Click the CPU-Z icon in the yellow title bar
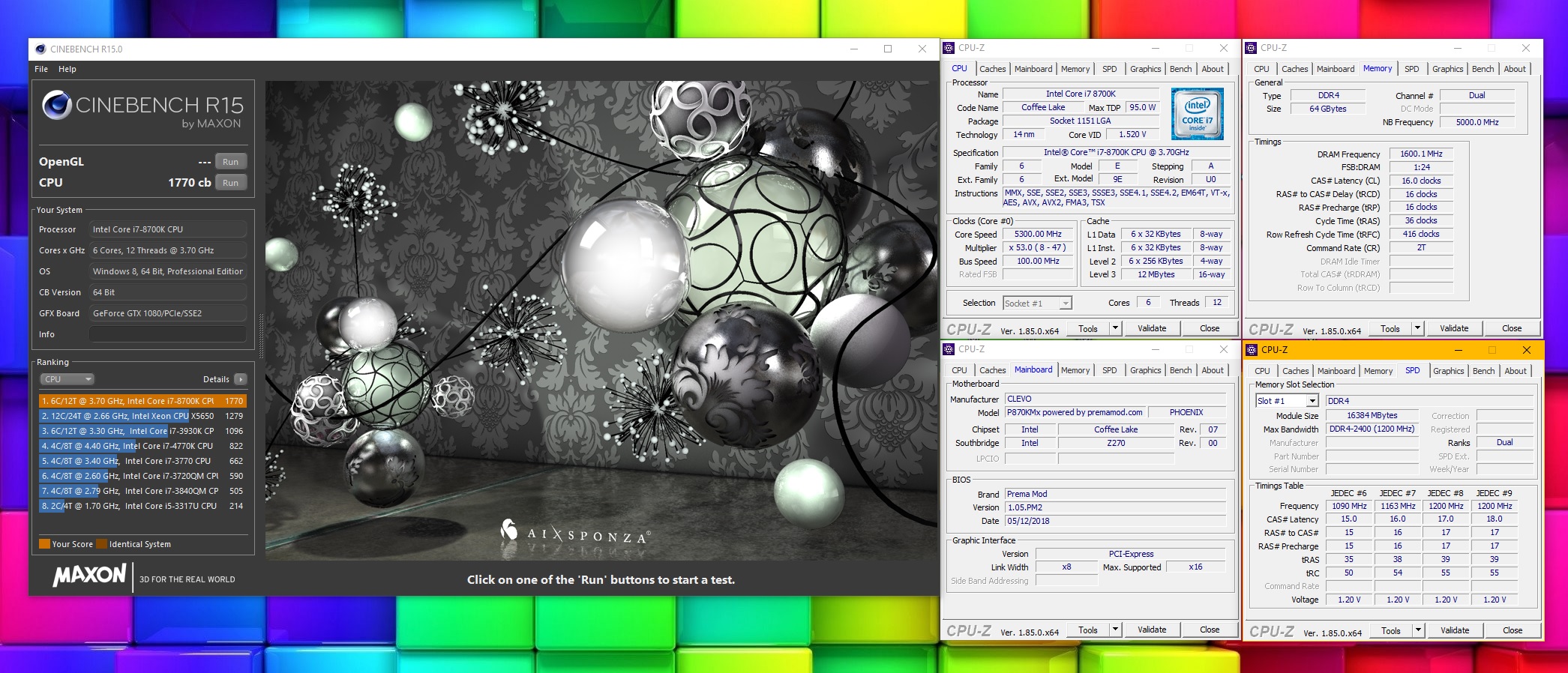 (x=1252, y=350)
